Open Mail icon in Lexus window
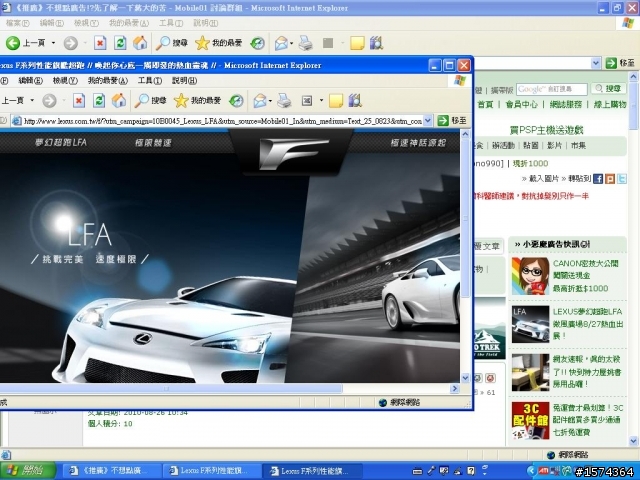Screen dimensions: 640x480 pyautogui.click(x=260, y=100)
